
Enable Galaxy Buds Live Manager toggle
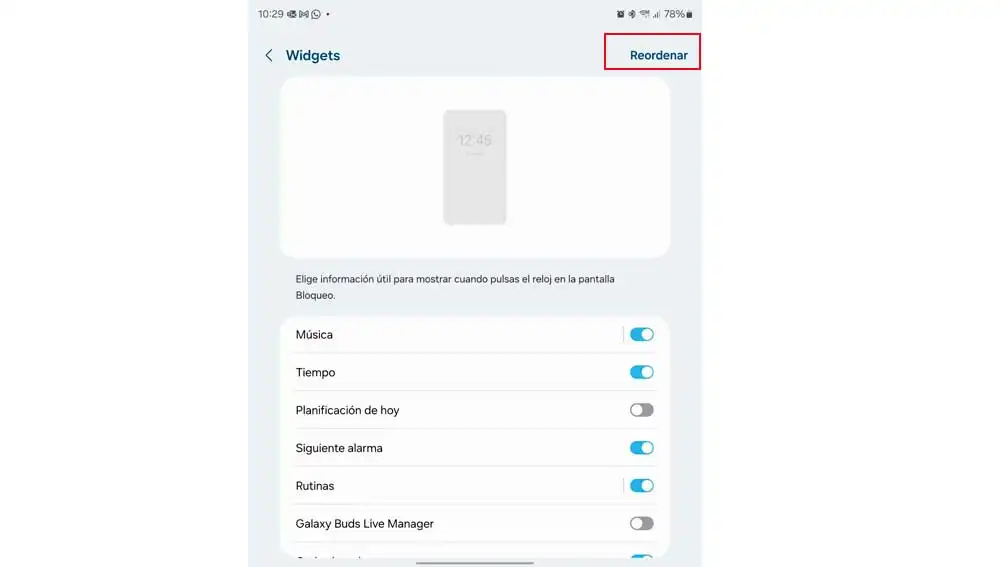pos(642,524)
